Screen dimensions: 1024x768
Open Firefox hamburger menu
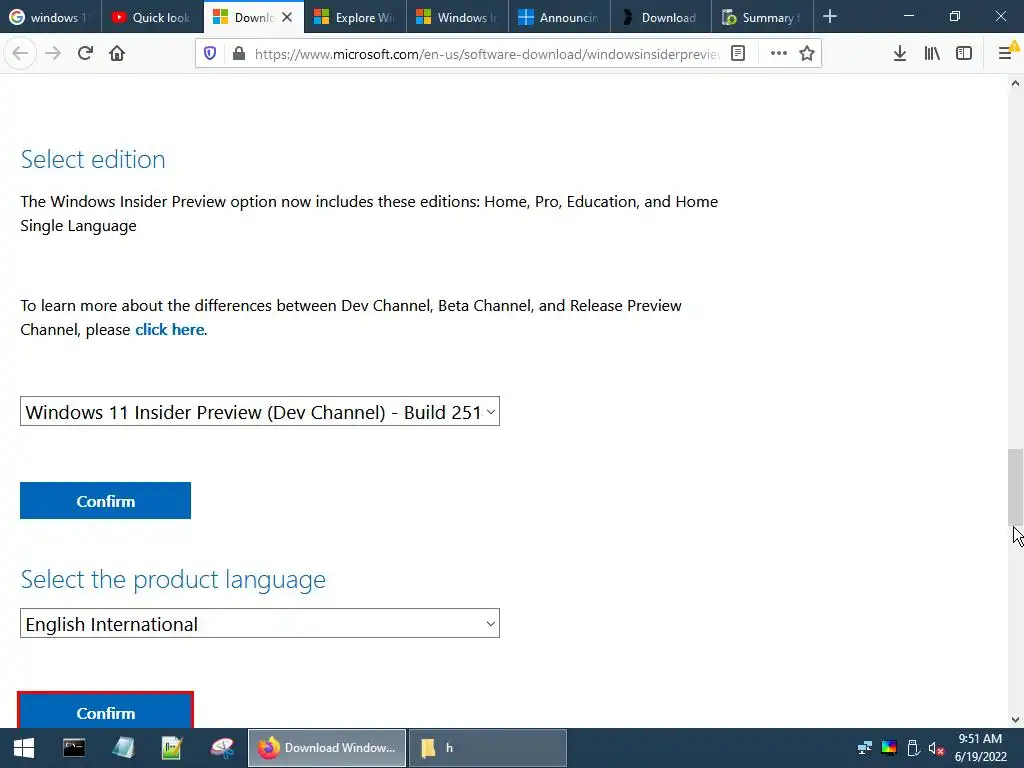pyautogui.click(x=1006, y=54)
